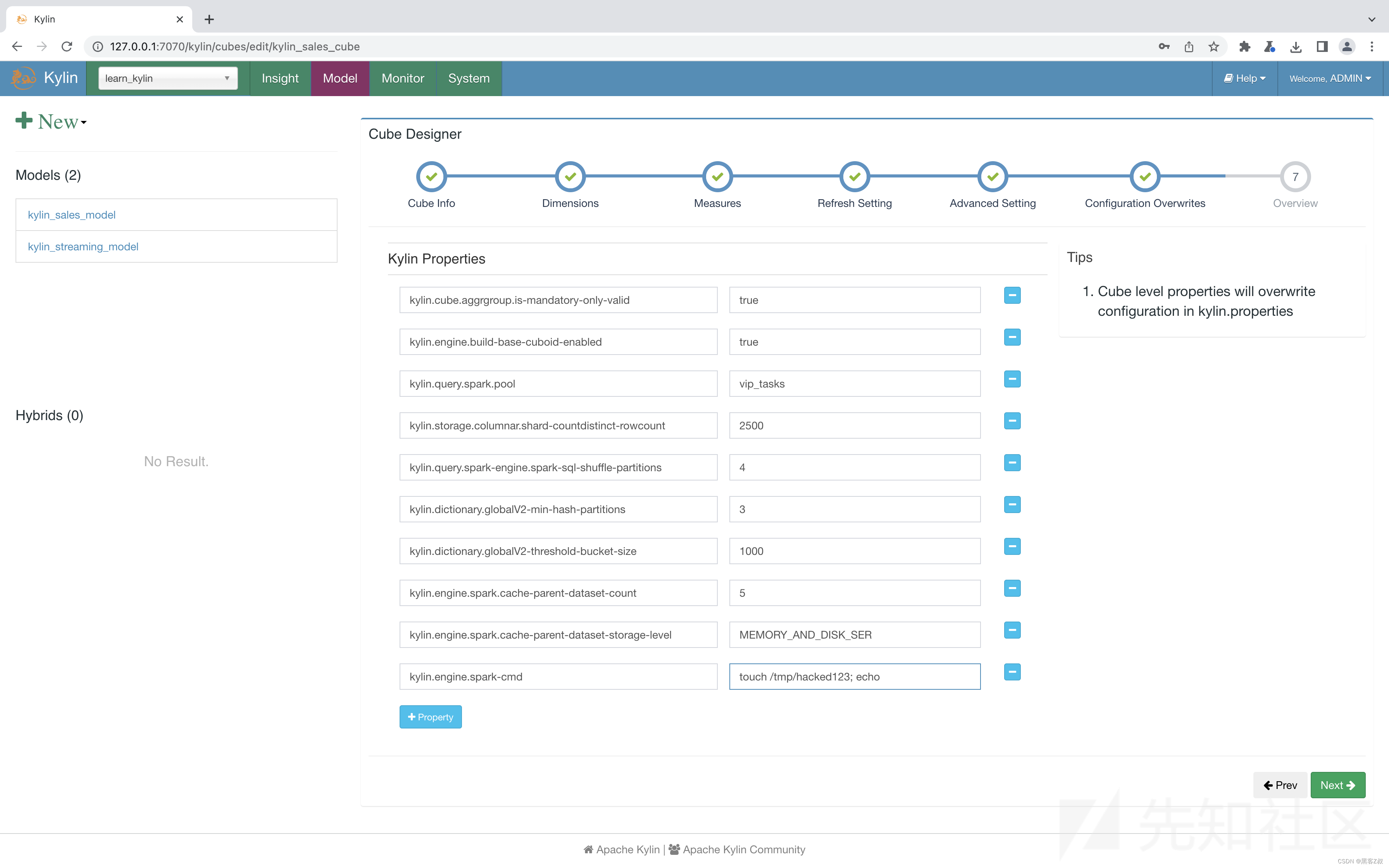
Task: Open the Advanced Setting step circle
Action: click(x=993, y=176)
